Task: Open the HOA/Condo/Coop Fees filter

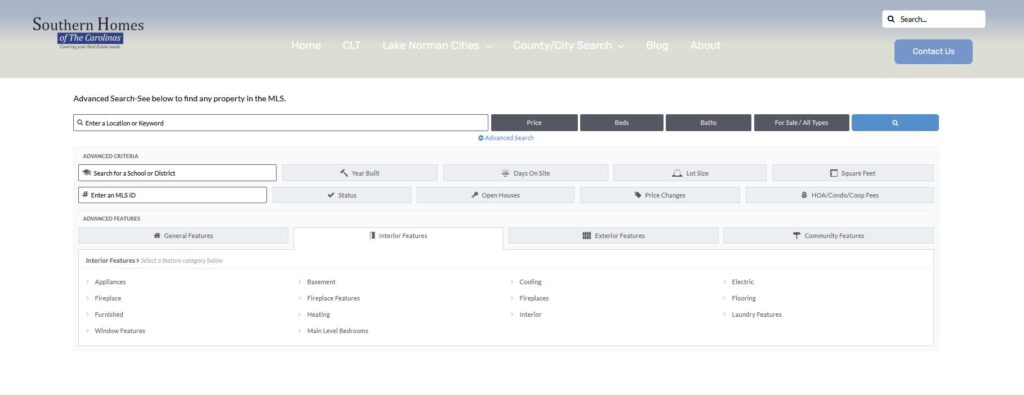Action: pos(839,195)
